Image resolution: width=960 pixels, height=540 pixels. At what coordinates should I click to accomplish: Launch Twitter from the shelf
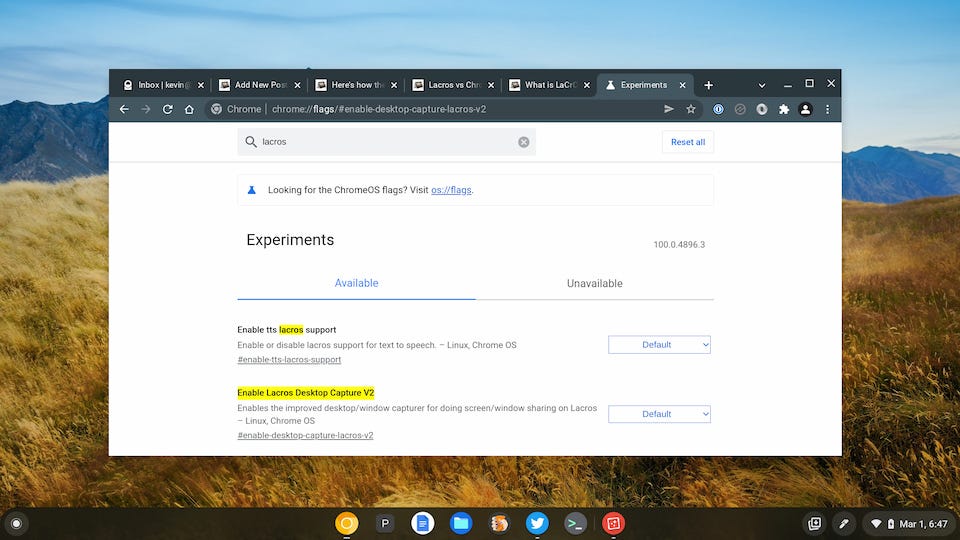(x=537, y=523)
